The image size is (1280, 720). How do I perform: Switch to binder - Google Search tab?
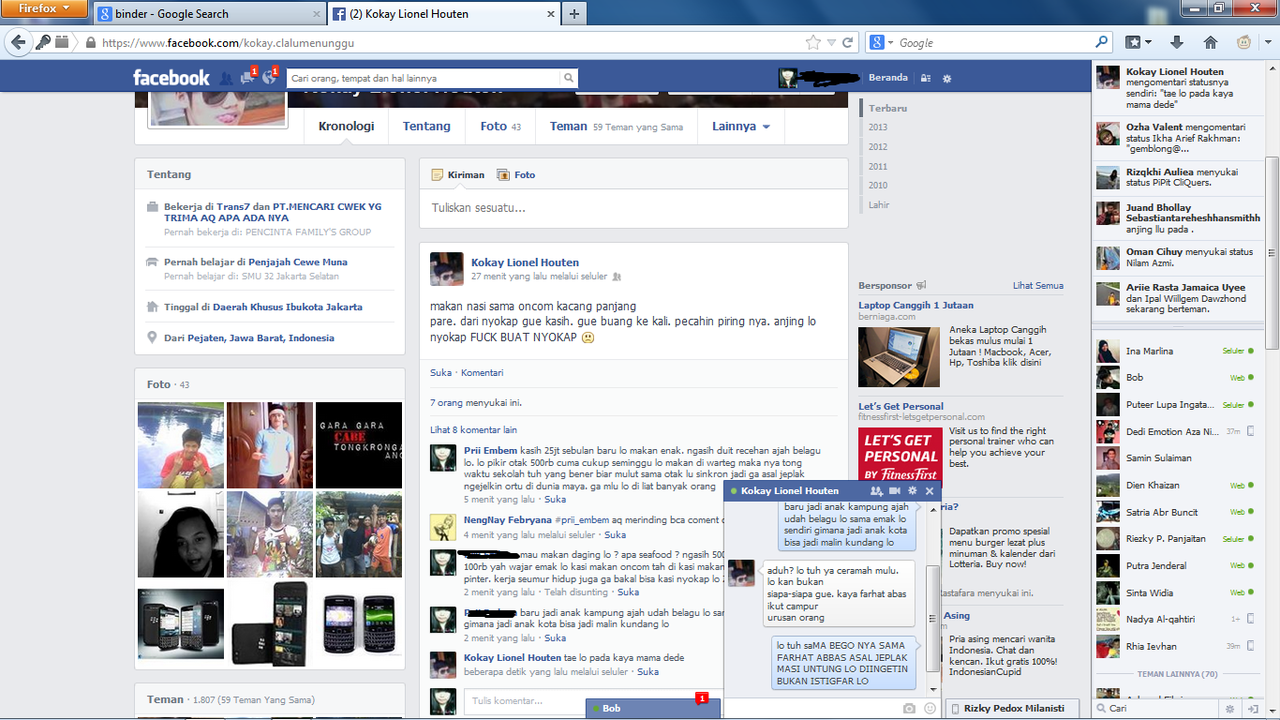pyautogui.click(x=210, y=14)
